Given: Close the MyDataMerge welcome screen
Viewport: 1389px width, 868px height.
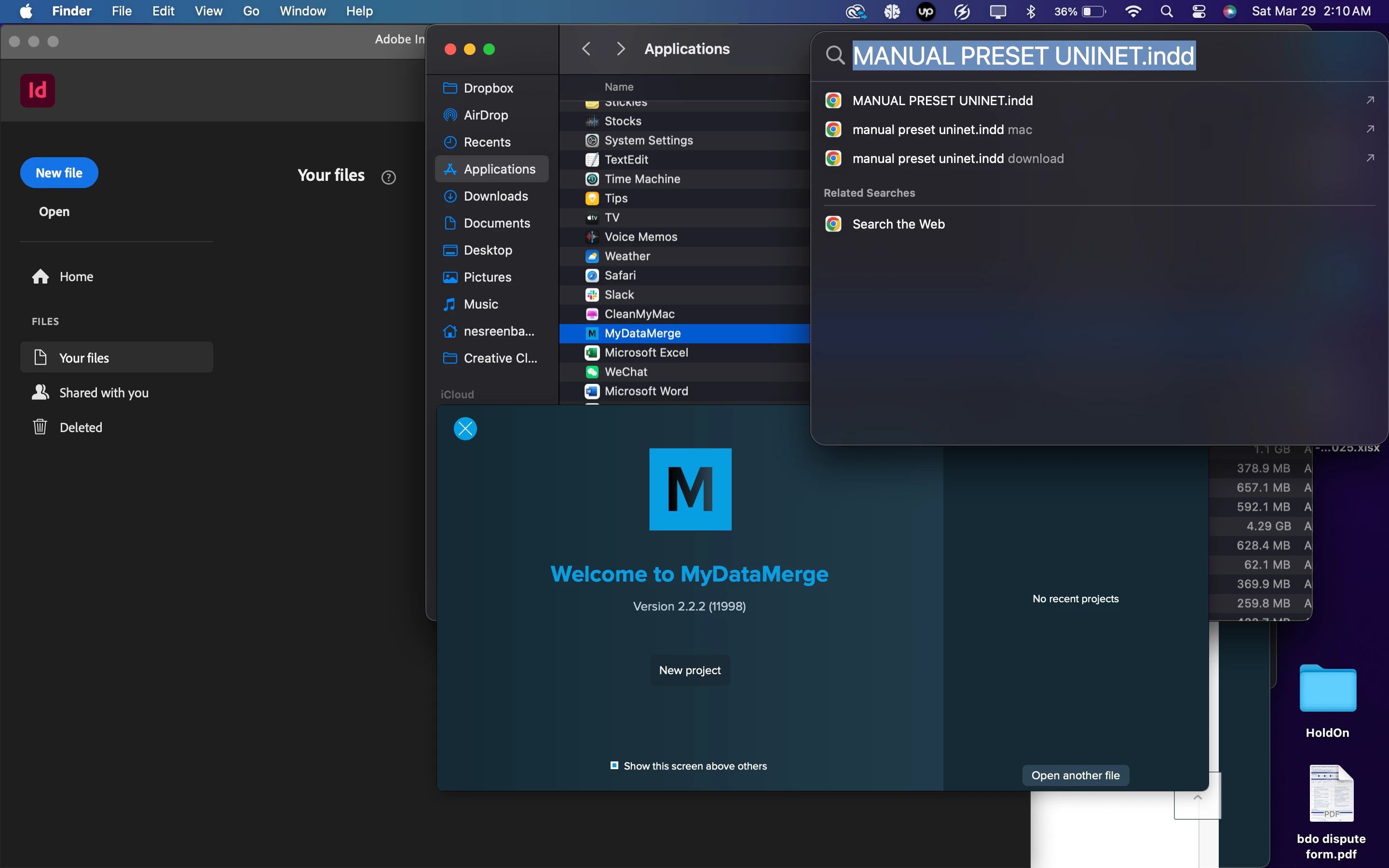Looking at the screenshot, I should [x=465, y=429].
